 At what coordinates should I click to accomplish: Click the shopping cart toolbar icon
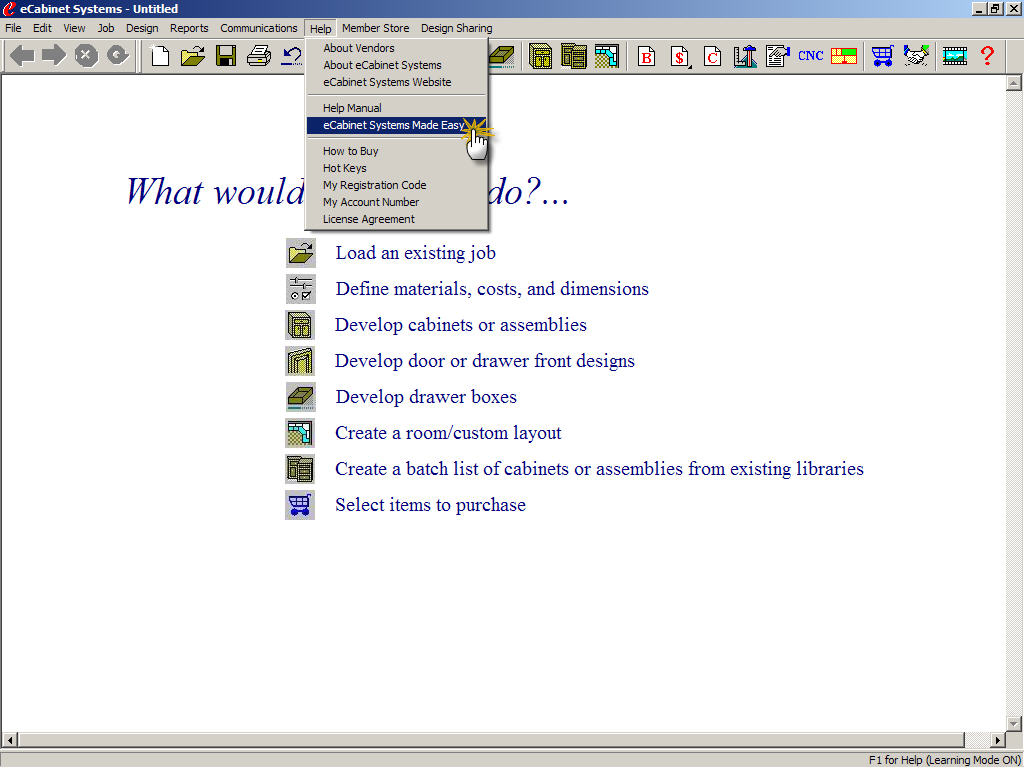pos(882,56)
